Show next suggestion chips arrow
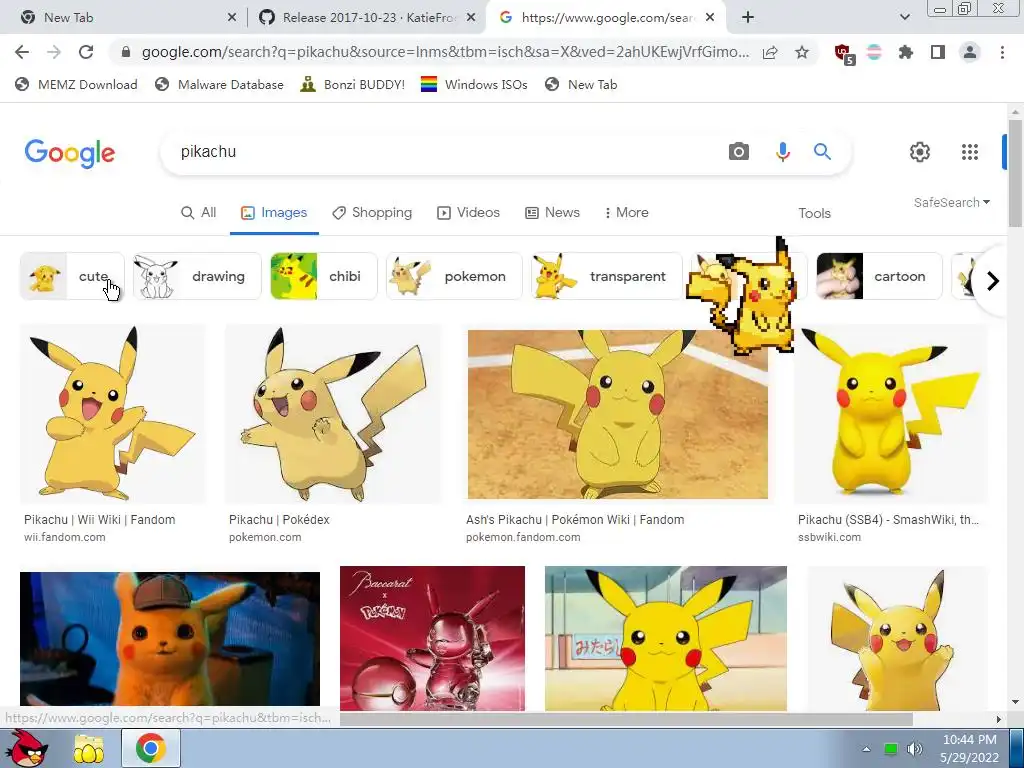This screenshot has height=768, width=1024. tap(993, 281)
